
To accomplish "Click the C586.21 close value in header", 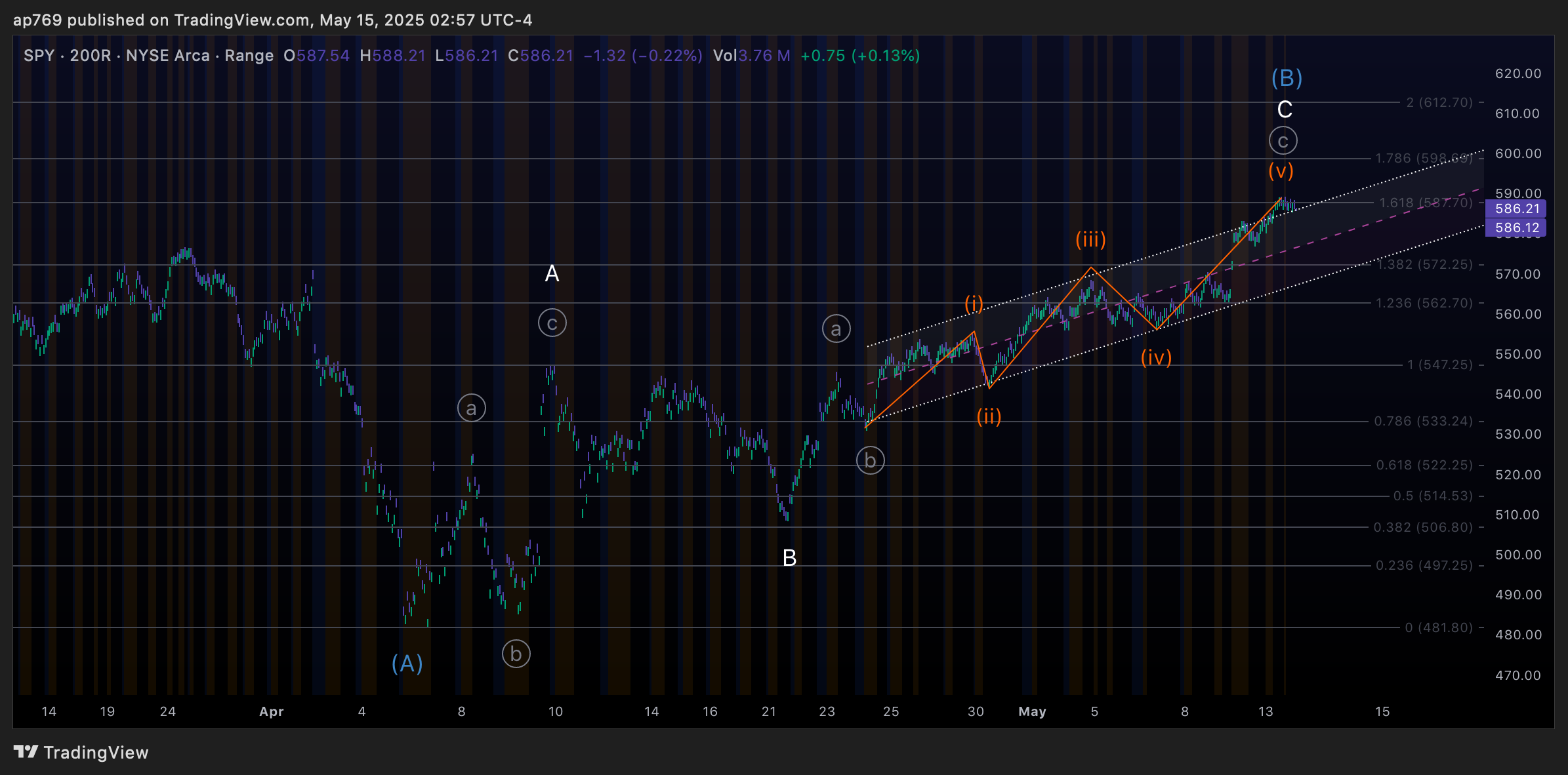I will (x=541, y=56).
